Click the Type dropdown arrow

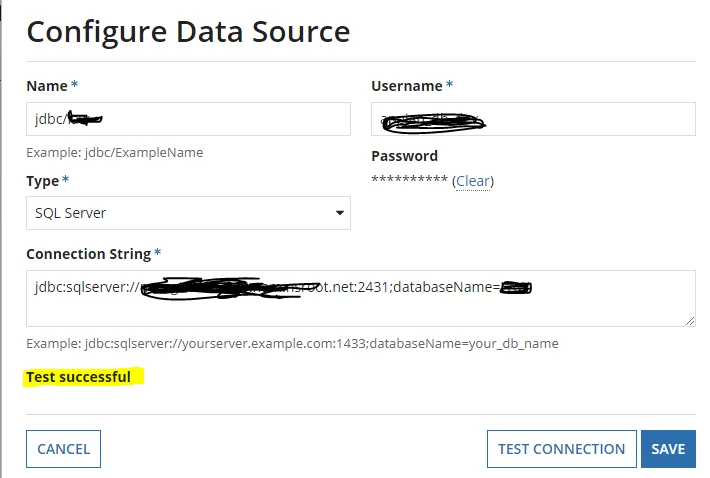tap(340, 213)
